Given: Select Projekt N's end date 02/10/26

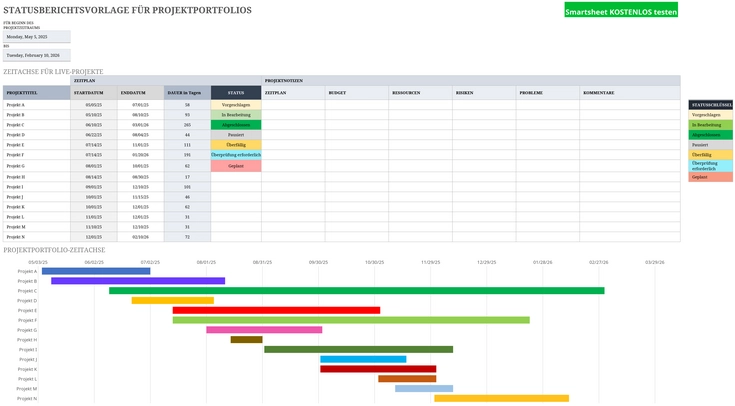Looking at the screenshot, I should (x=141, y=237).
